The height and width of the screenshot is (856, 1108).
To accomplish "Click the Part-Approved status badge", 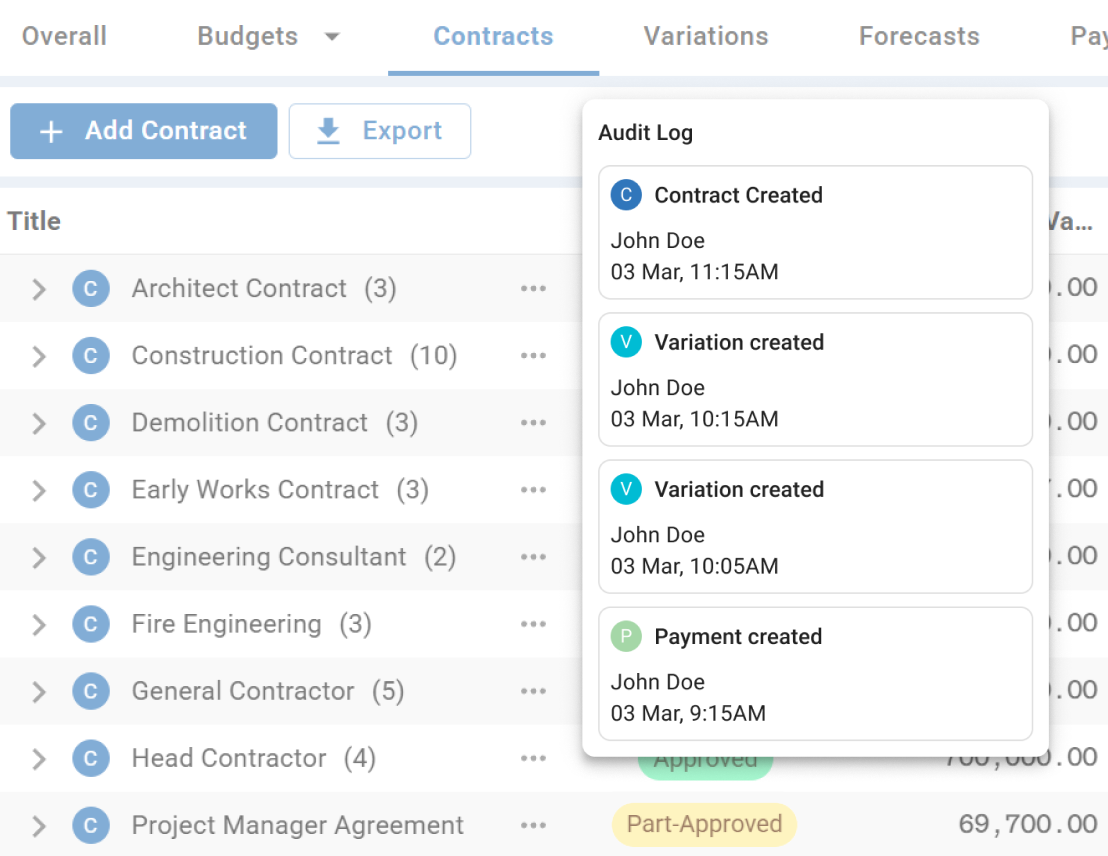I will [x=705, y=823].
